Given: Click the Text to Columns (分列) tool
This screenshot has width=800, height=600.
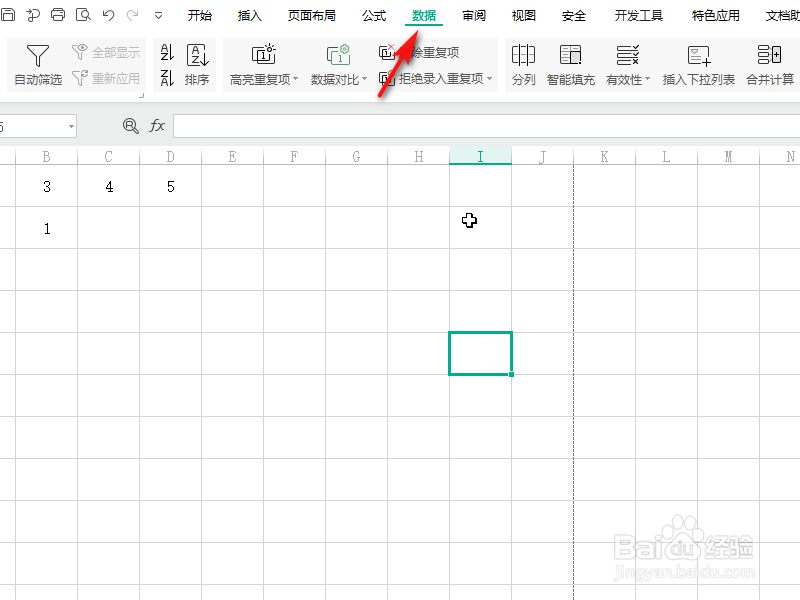Looking at the screenshot, I should (x=524, y=64).
